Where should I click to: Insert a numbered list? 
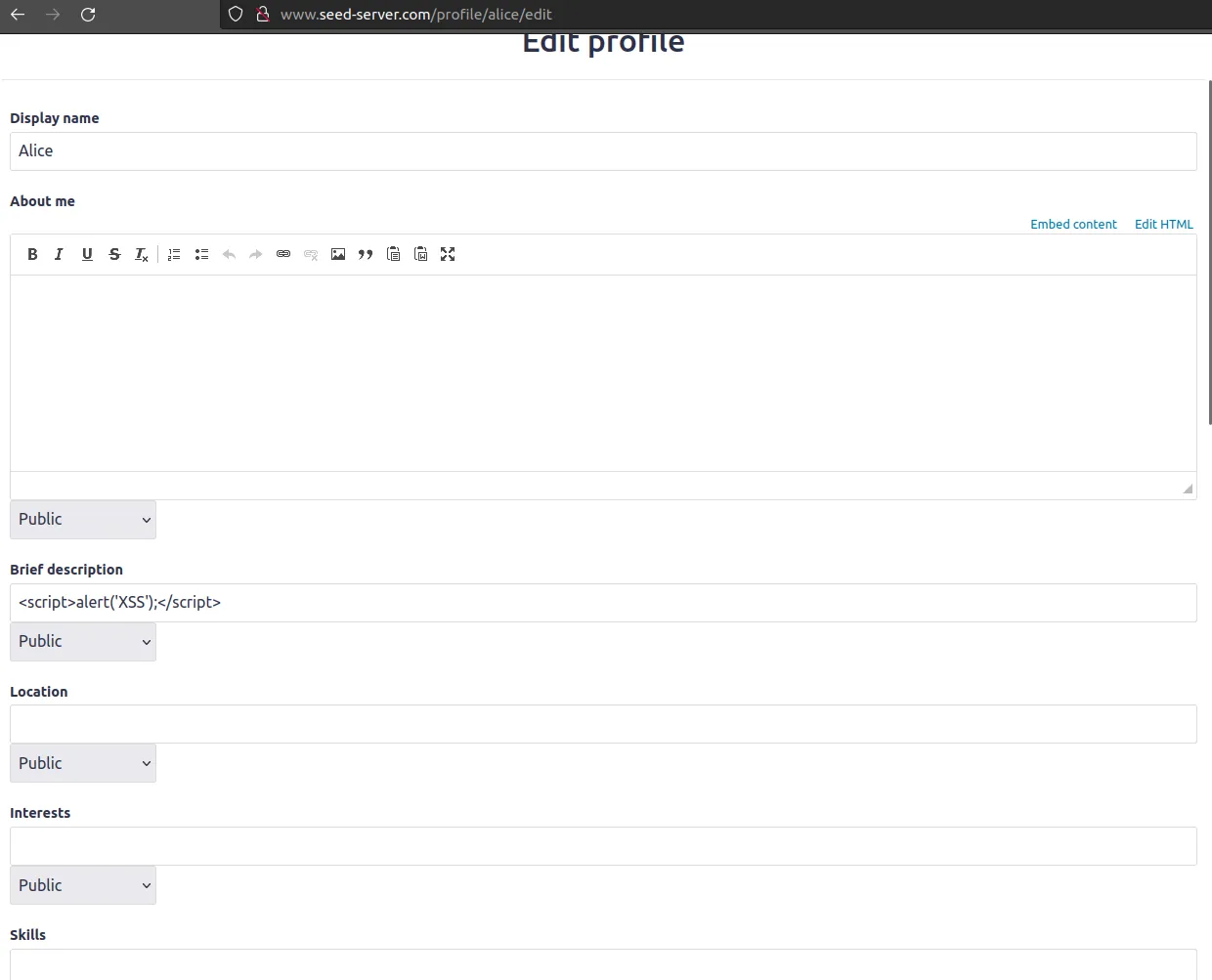[x=174, y=254]
